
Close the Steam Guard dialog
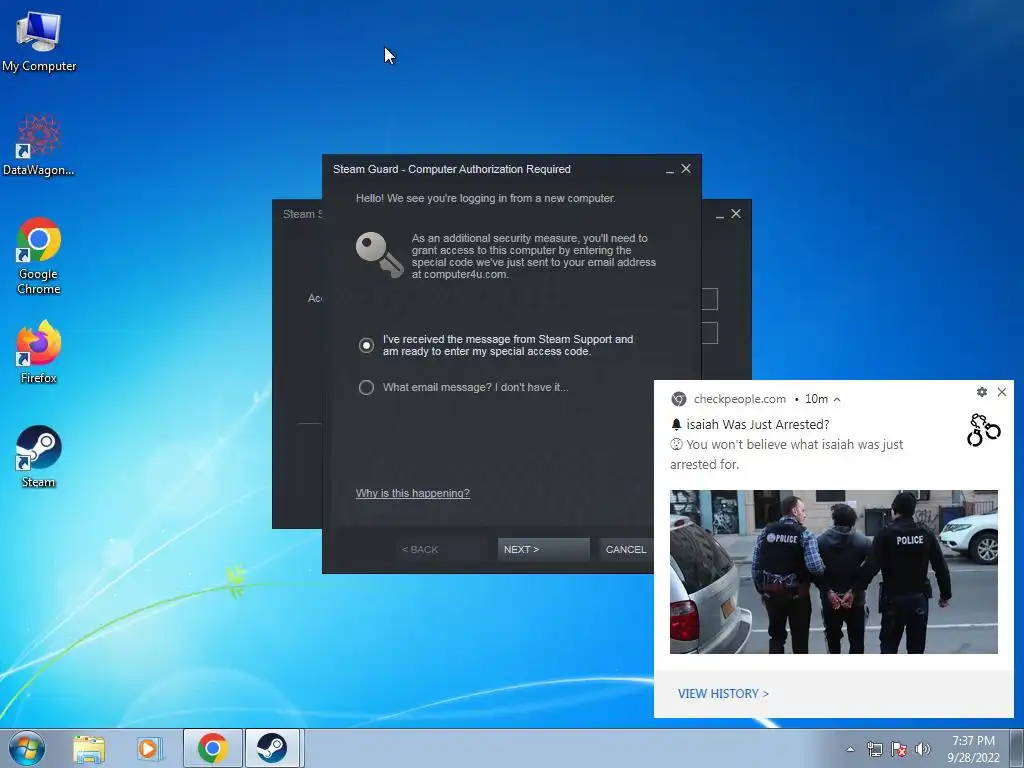(x=686, y=168)
